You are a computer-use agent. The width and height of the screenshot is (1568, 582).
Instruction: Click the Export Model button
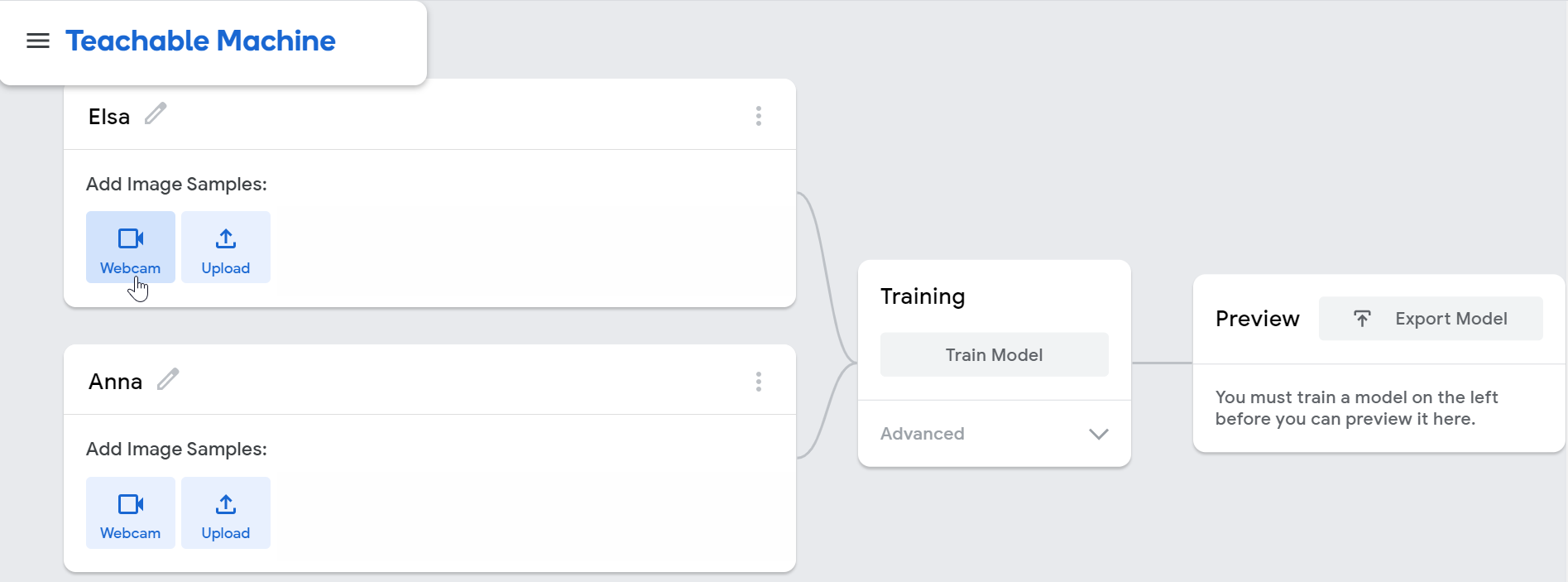(x=1431, y=319)
